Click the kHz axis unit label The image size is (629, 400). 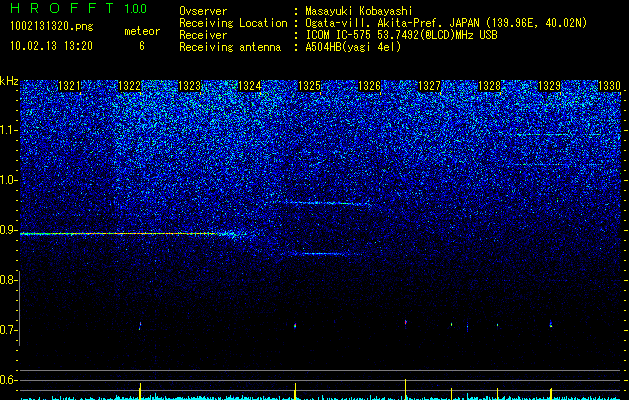(x=9, y=81)
